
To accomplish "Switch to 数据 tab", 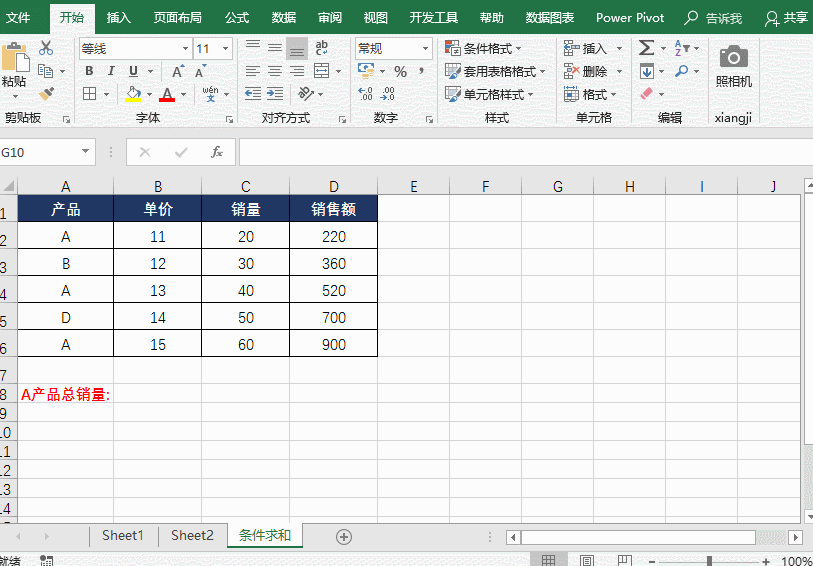I will click(x=284, y=18).
